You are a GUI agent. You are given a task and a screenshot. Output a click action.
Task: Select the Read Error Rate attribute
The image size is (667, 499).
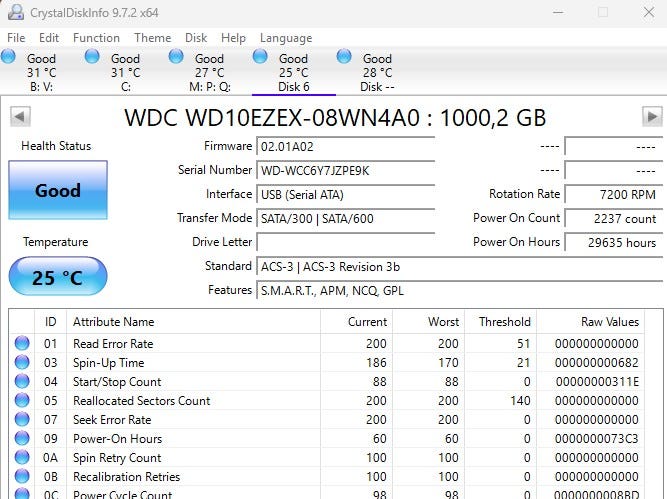tap(113, 343)
